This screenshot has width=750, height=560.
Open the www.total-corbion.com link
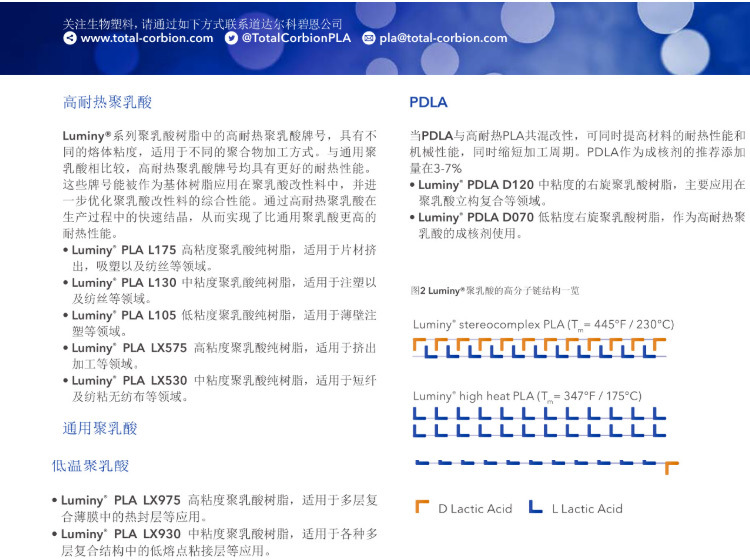147,38
